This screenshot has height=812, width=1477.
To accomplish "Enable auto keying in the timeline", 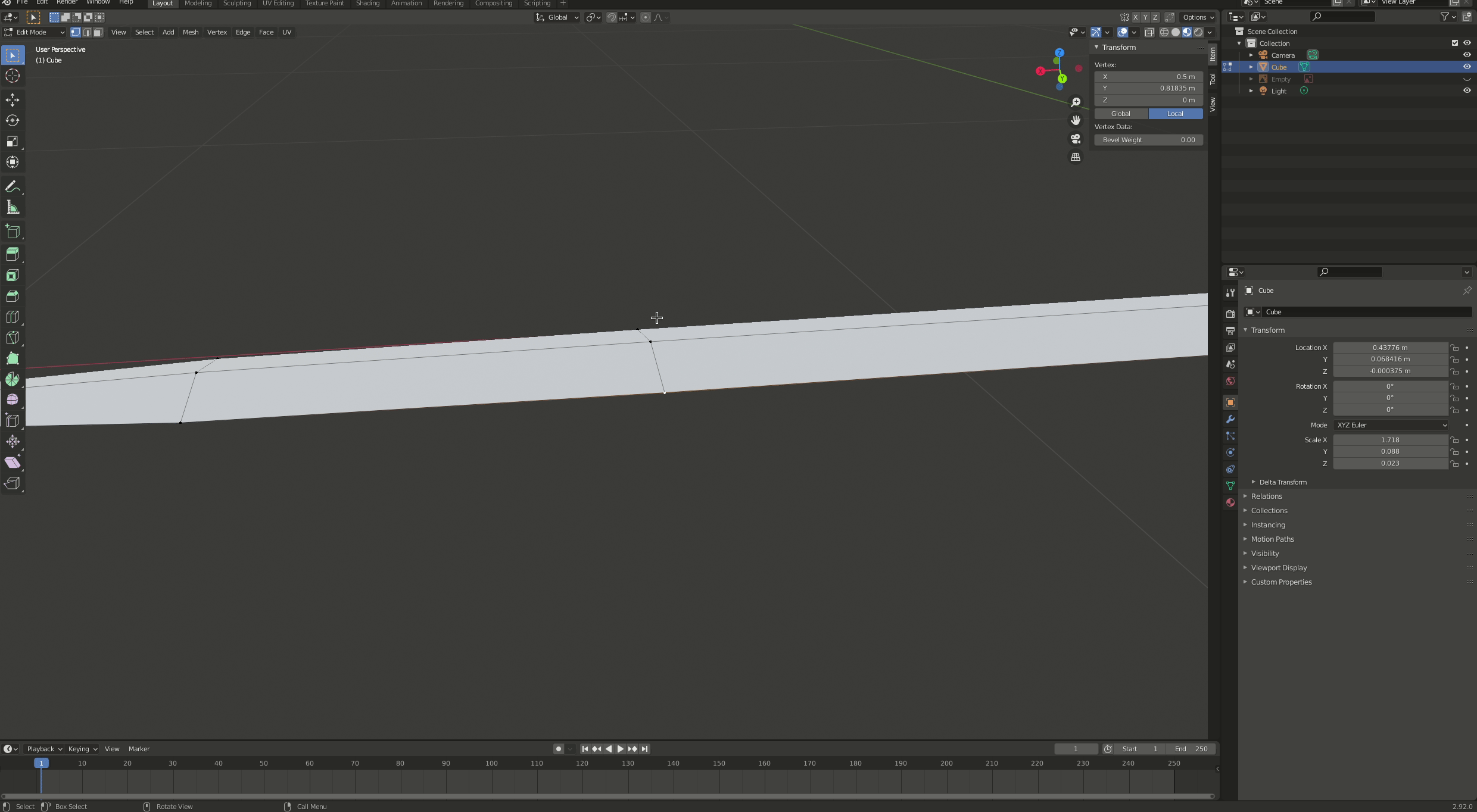I will pyautogui.click(x=558, y=749).
